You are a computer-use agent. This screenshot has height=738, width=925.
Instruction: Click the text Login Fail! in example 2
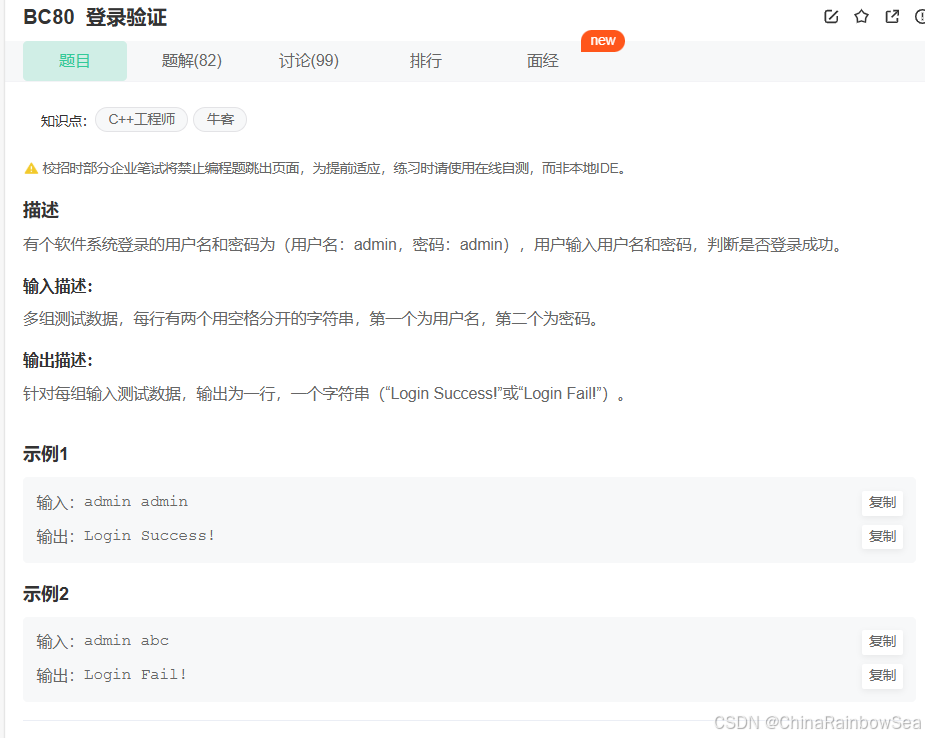136,675
